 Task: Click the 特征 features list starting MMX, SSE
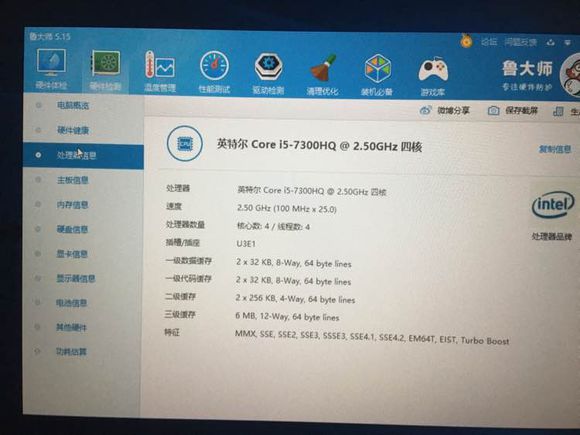pos(372,337)
